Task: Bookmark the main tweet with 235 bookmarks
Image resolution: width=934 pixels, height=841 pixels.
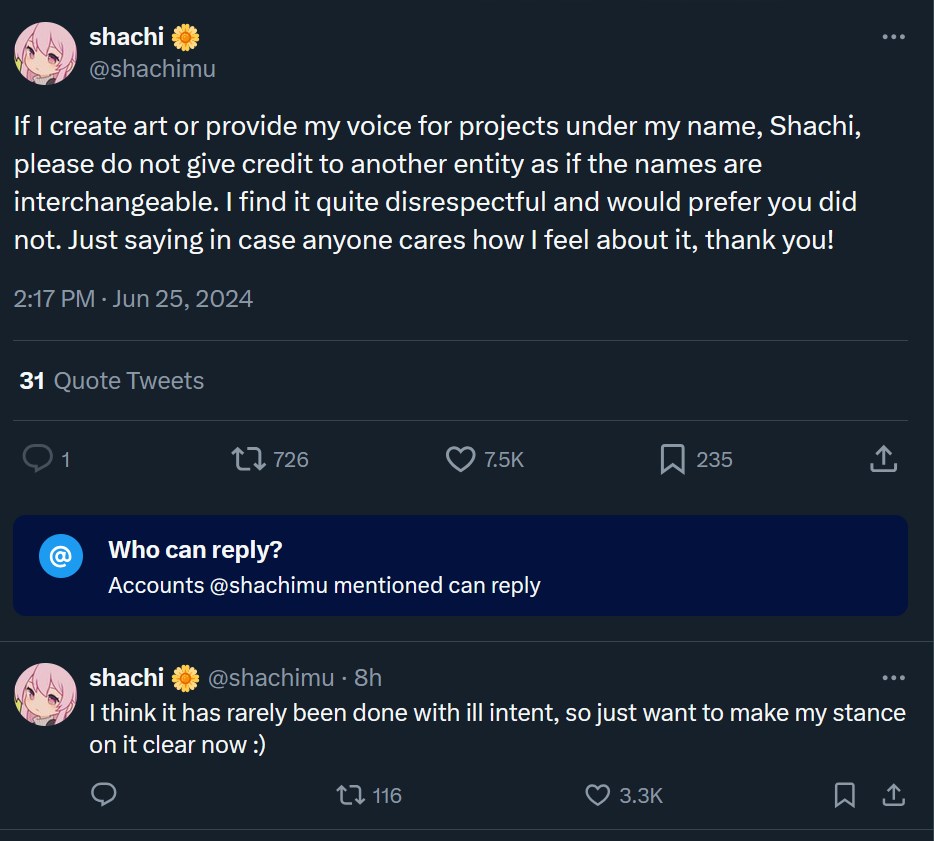Action: pos(672,459)
